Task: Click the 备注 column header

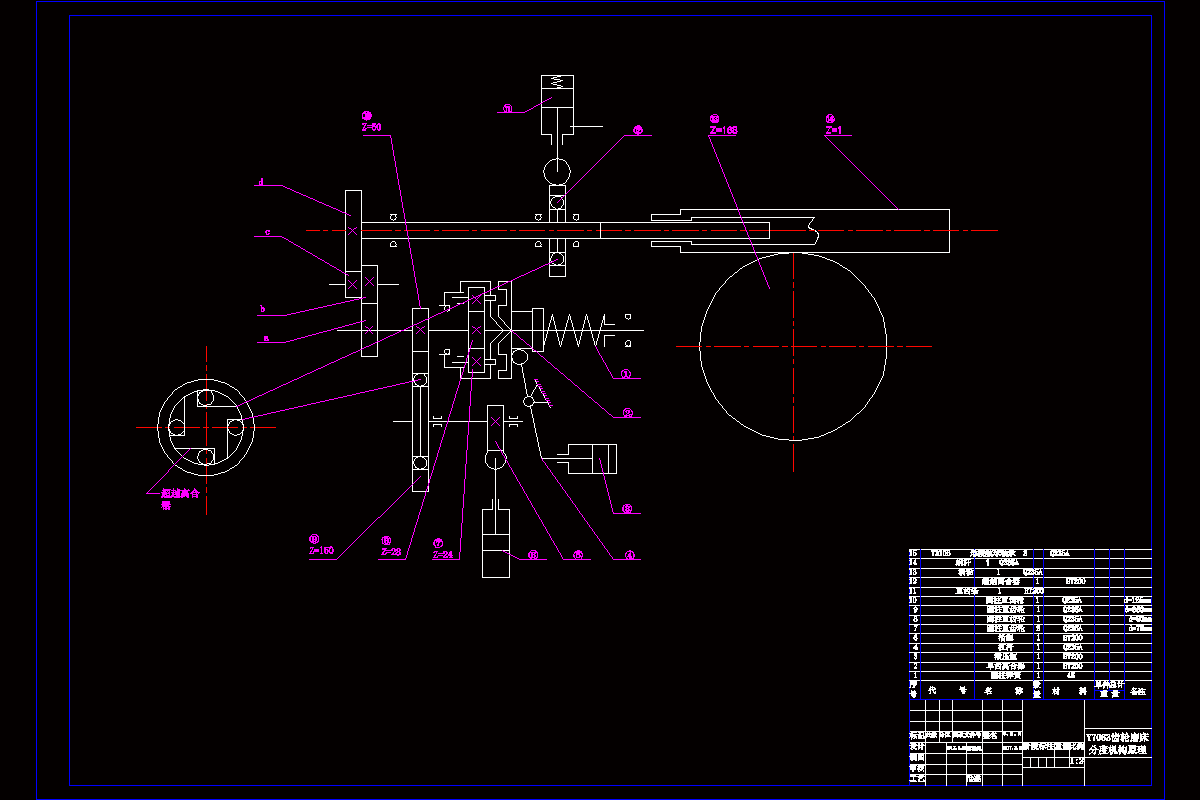Action: pyautogui.click(x=1140, y=691)
